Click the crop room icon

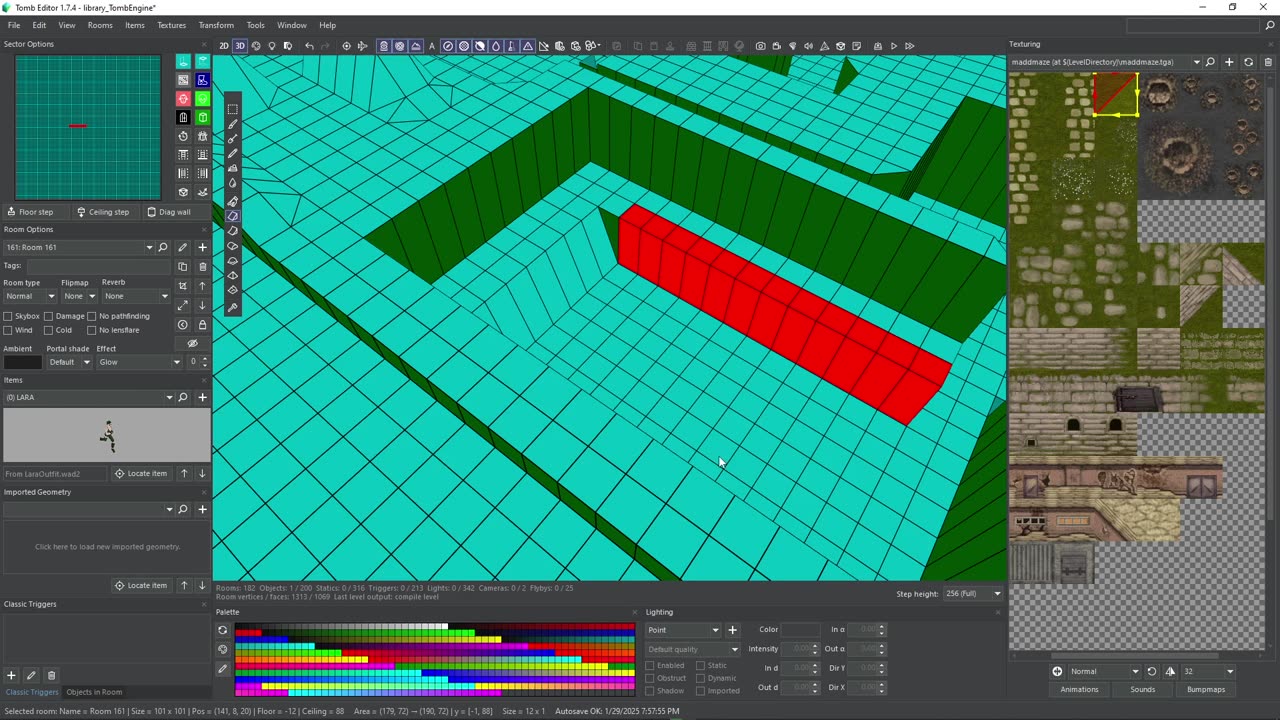coord(182,286)
